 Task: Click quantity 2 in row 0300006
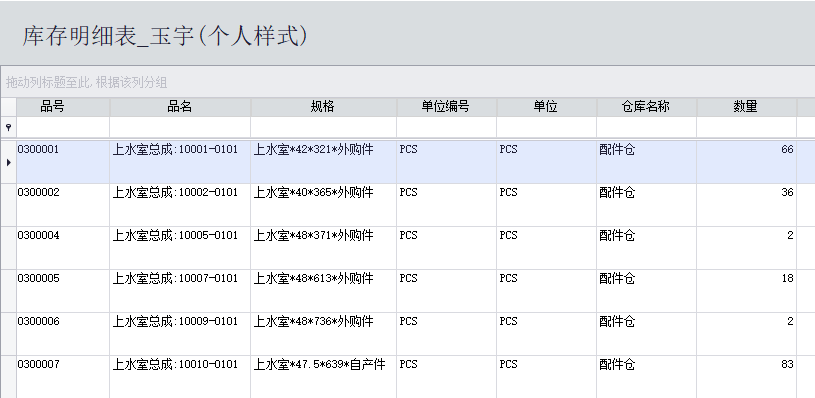(746, 334)
